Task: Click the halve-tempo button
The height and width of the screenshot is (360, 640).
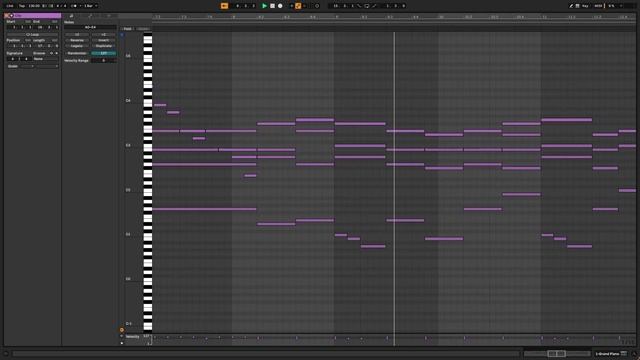Action: (x=77, y=35)
